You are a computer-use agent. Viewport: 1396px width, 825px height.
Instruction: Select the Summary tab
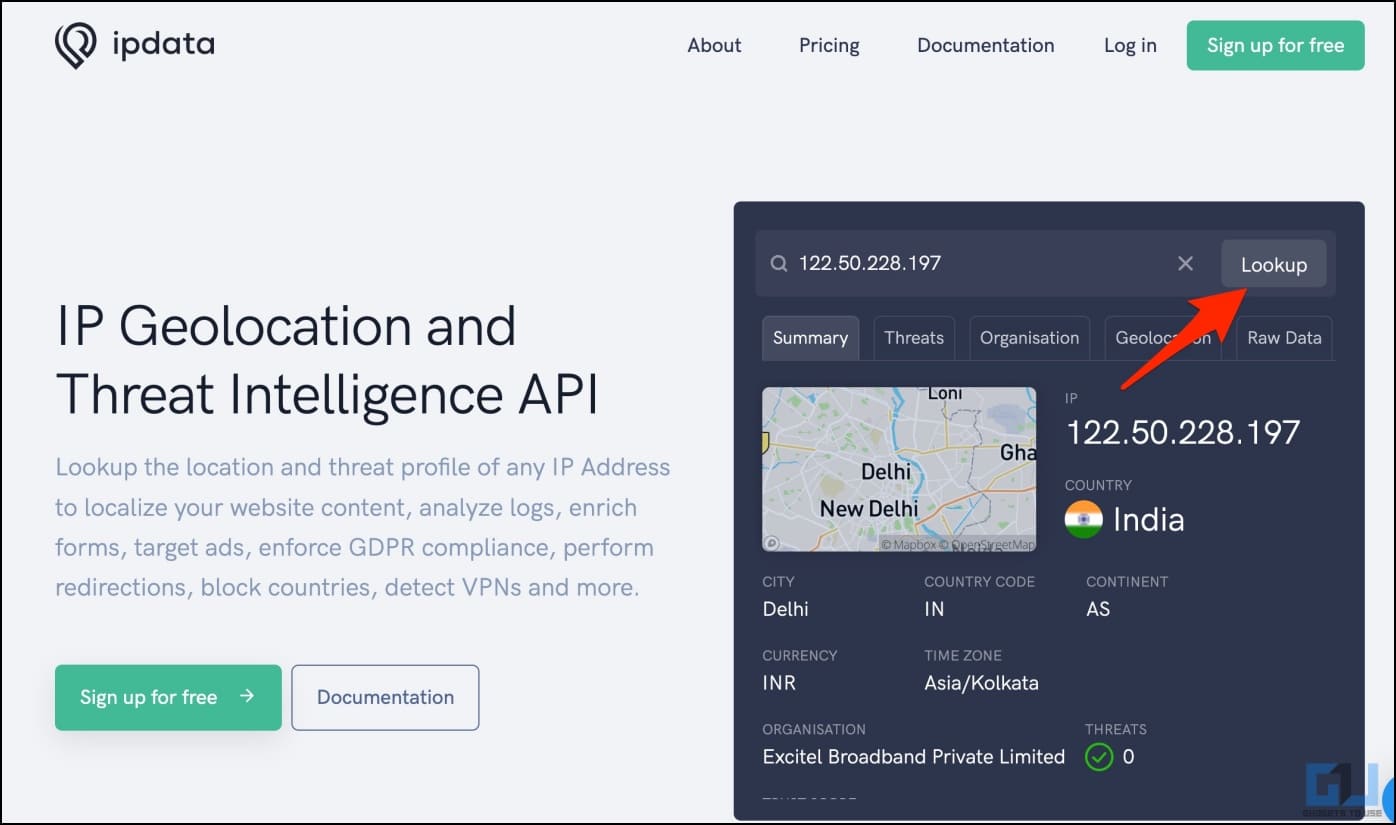pyautogui.click(x=810, y=338)
